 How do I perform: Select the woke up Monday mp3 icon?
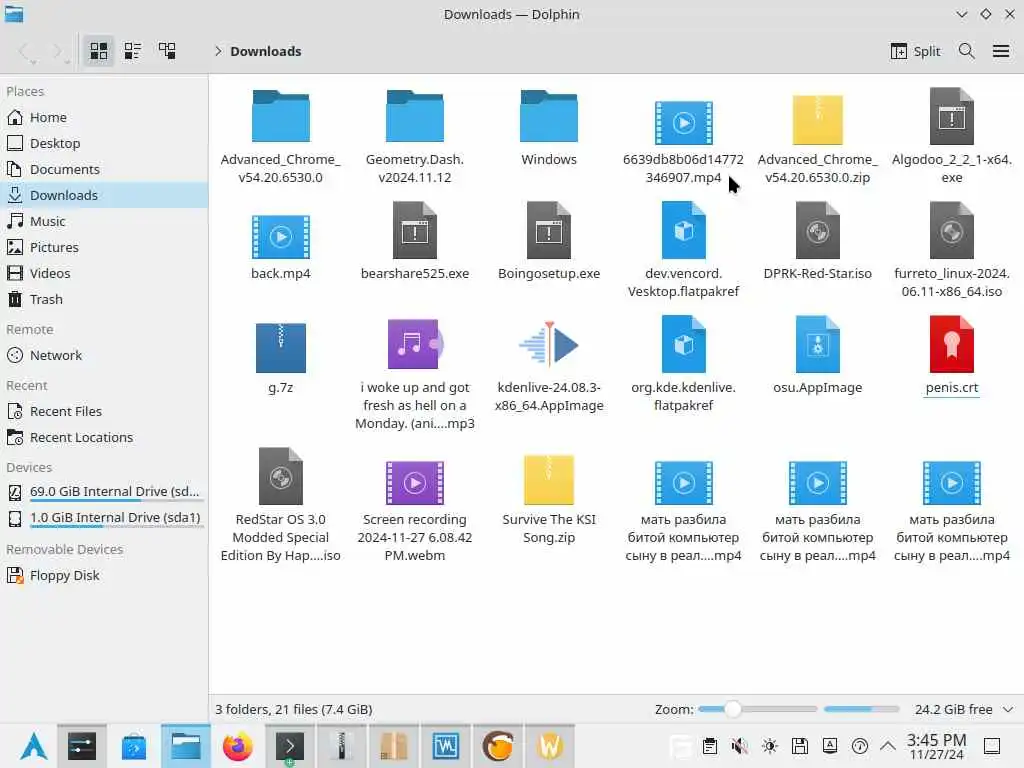tap(415, 344)
